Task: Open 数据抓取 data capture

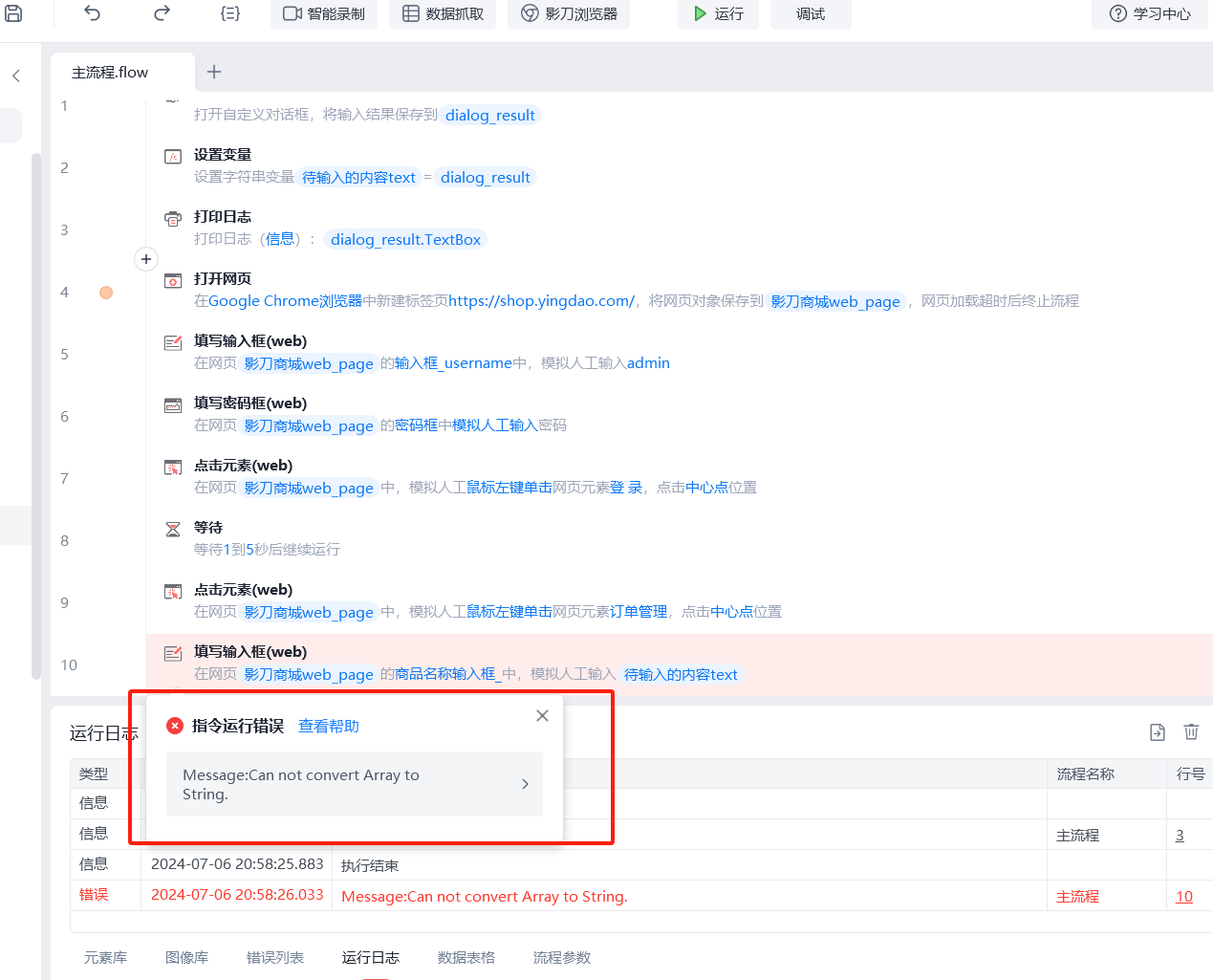Action: pos(443,13)
